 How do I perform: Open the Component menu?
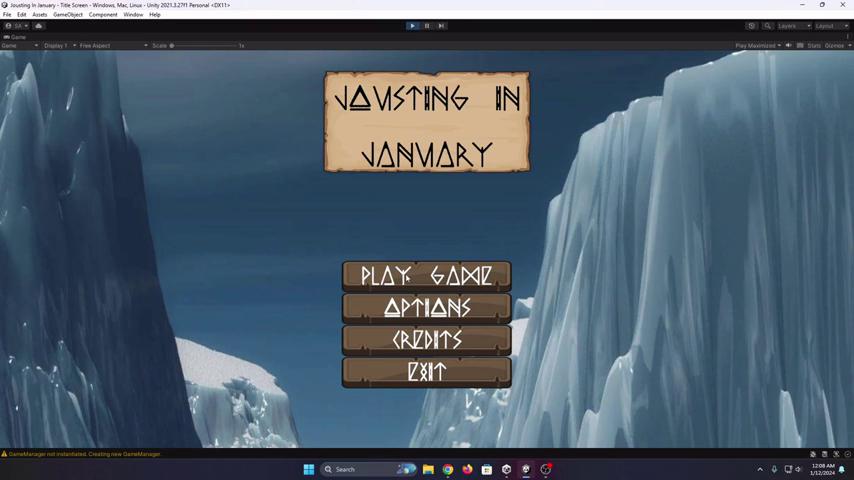103,15
